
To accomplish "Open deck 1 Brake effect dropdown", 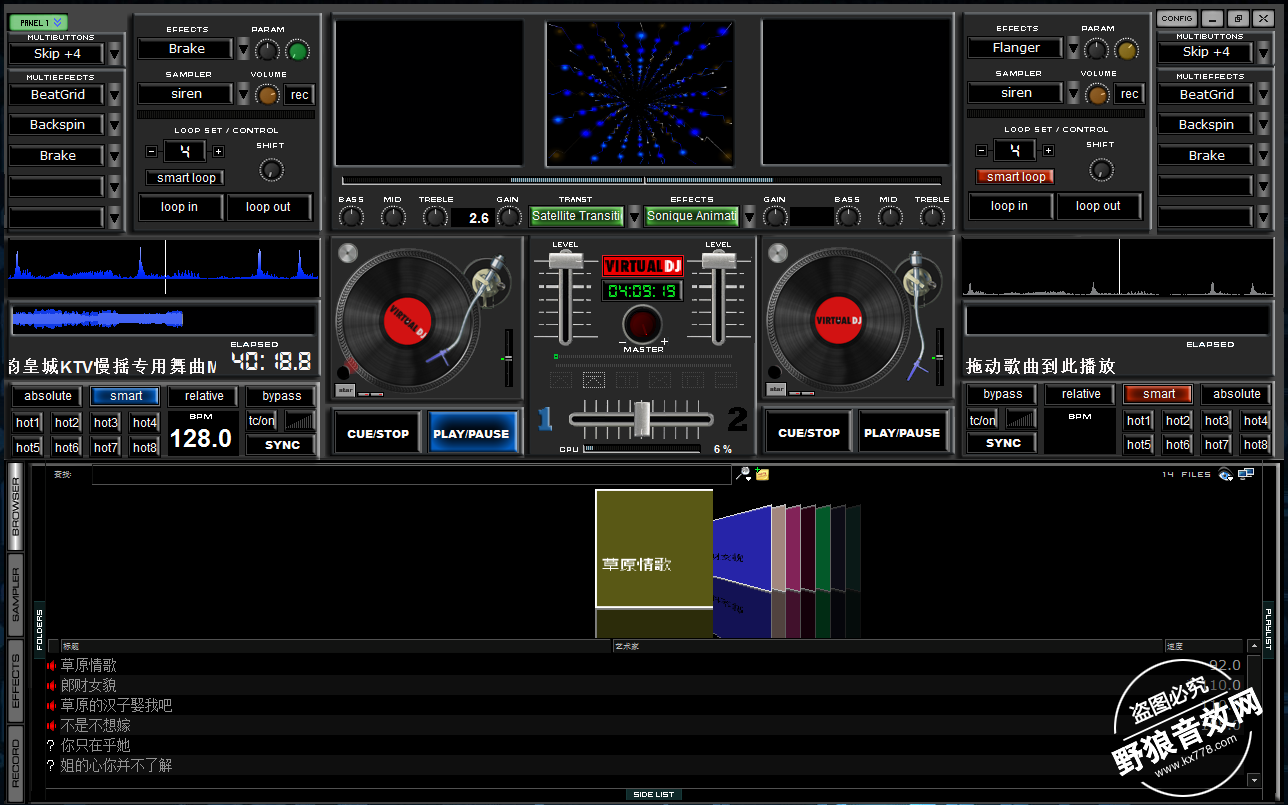I will (x=244, y=48).
